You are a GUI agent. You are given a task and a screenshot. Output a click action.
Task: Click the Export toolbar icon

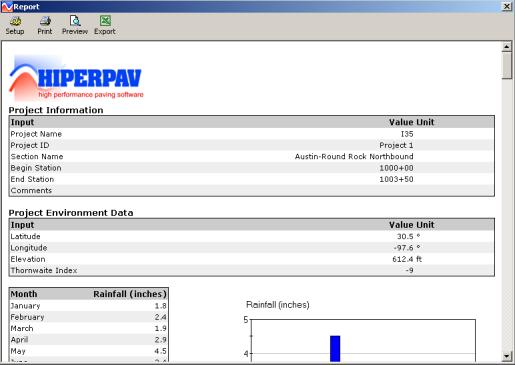105,26
